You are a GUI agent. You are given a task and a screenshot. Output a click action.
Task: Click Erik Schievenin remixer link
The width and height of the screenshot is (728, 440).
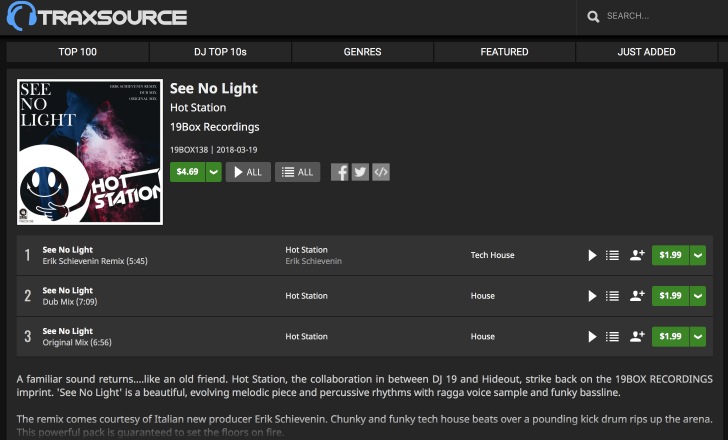pyautogui.click(x=313, y=261)
